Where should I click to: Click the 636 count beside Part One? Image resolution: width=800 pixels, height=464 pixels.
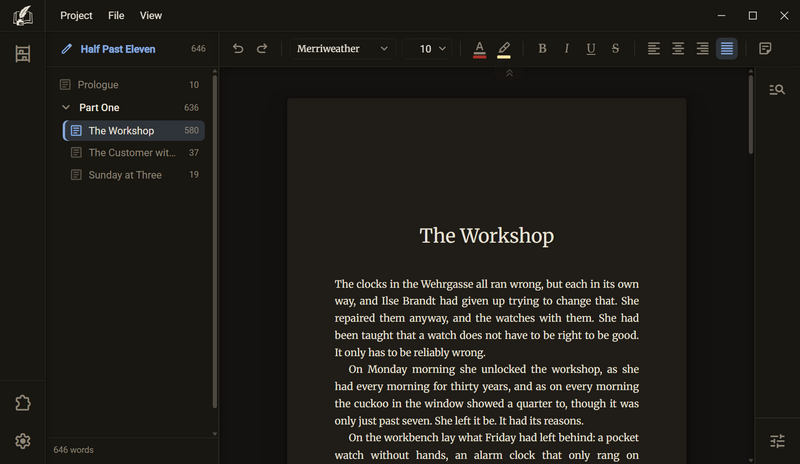[x=191, y=108]
